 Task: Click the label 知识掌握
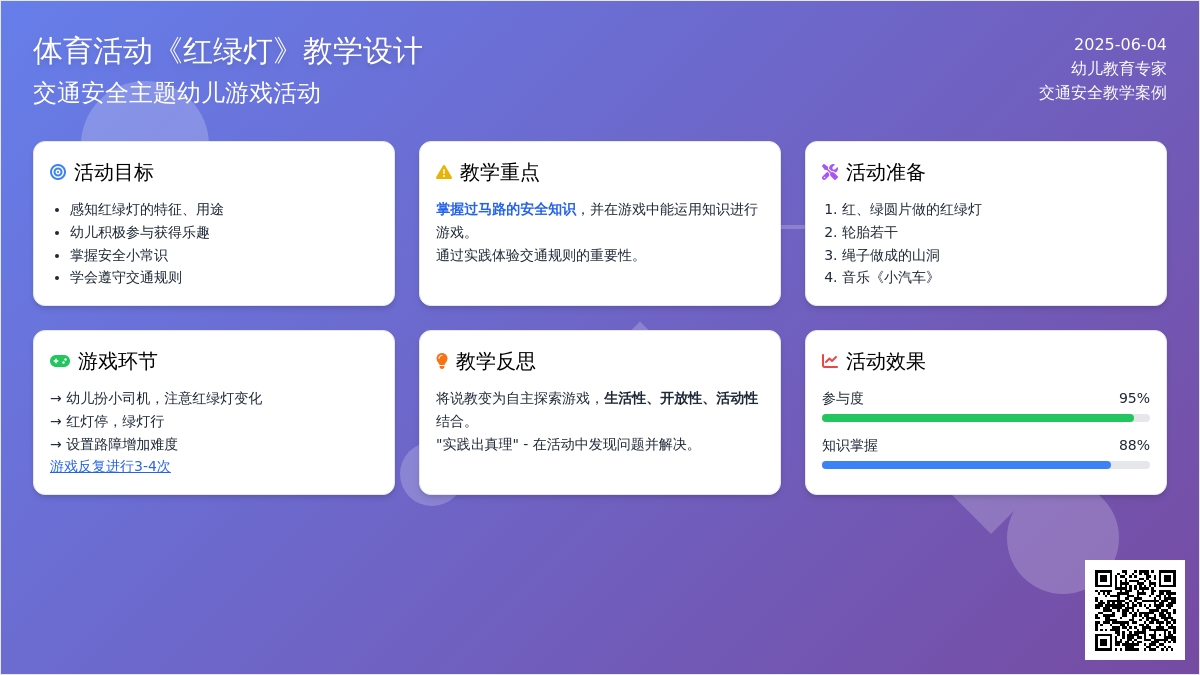point(850,445)
